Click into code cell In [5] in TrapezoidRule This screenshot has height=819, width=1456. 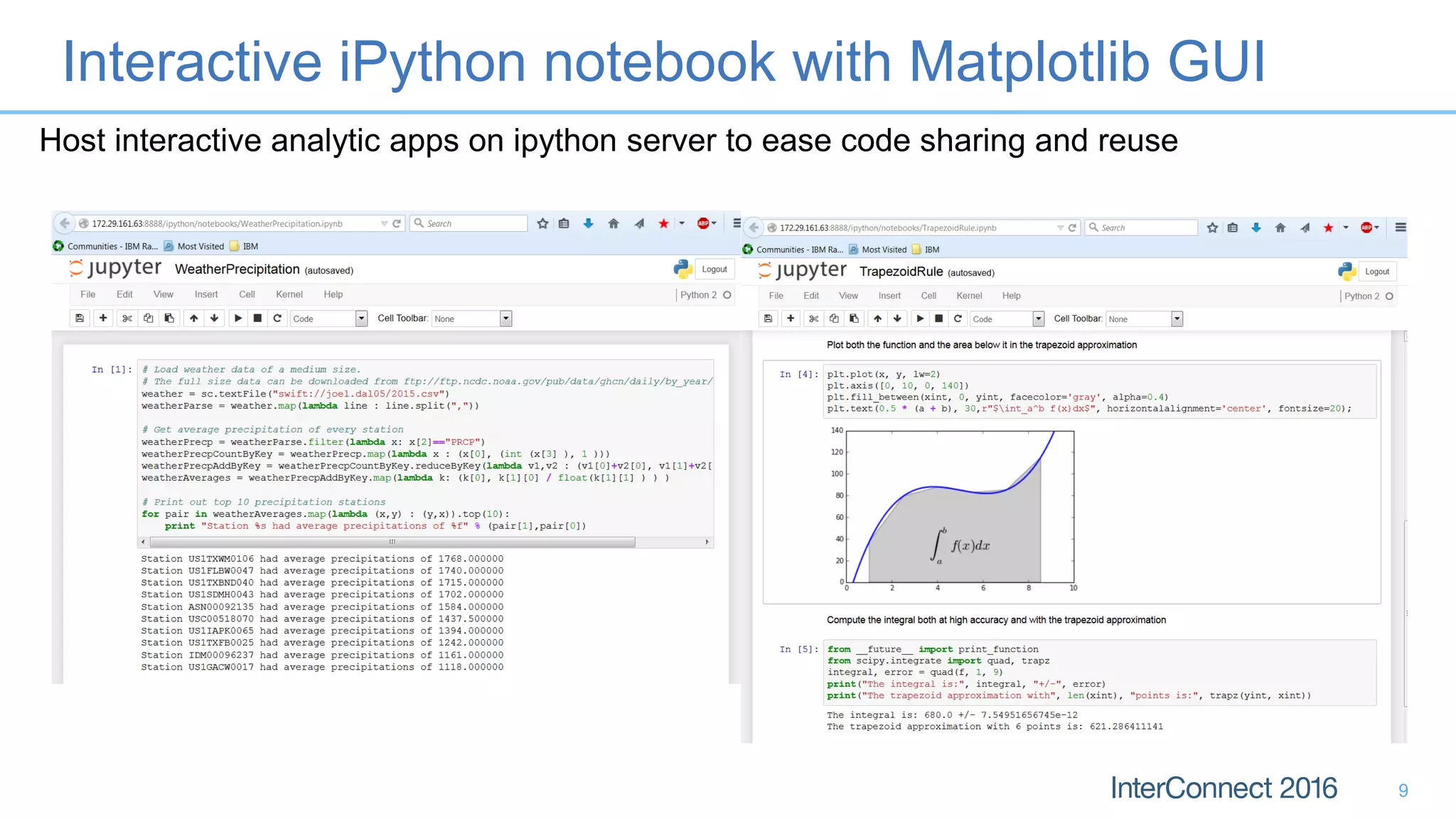coord(1100,673)
